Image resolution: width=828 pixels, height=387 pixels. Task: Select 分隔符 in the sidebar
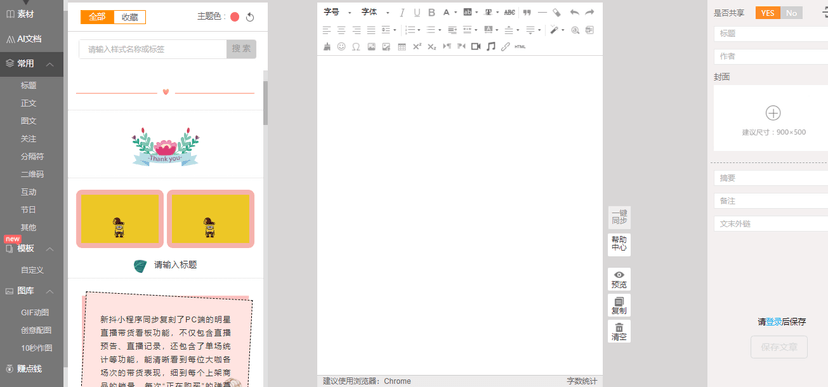32,157
